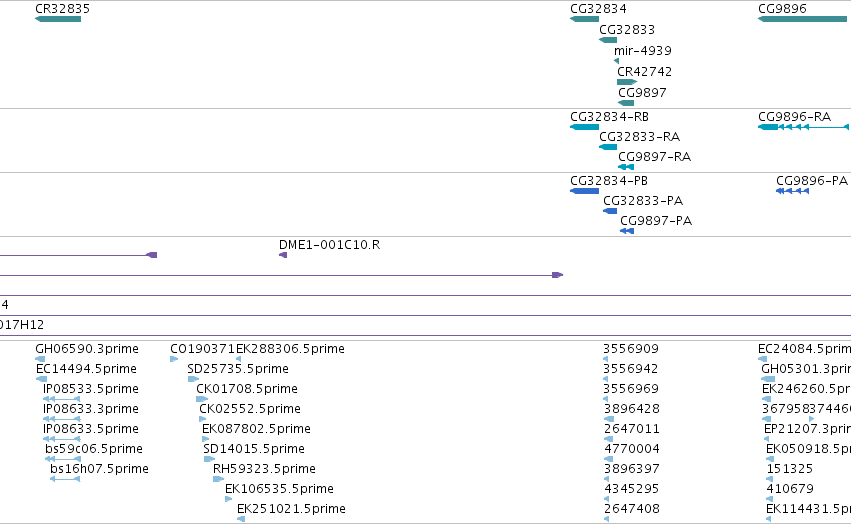The height and width of the screenshot is (524, 851).
Task: Select transcript CG32834-RB label
Action: coord(609,117)
